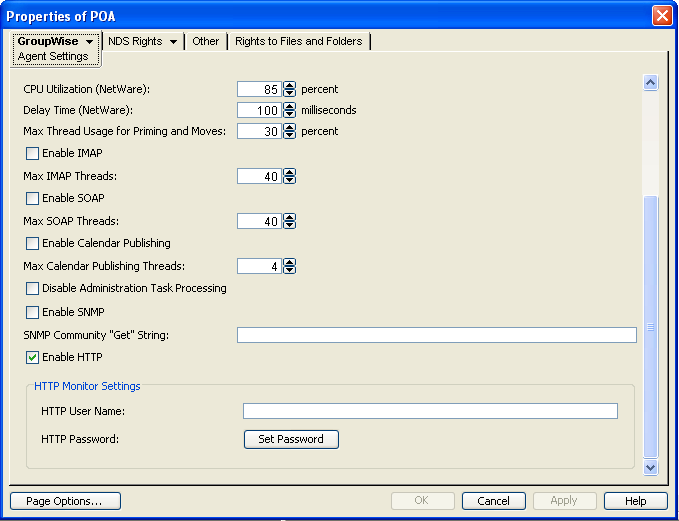Click the scrollbar down arrow
679x521 pixels.
(651, 467)
